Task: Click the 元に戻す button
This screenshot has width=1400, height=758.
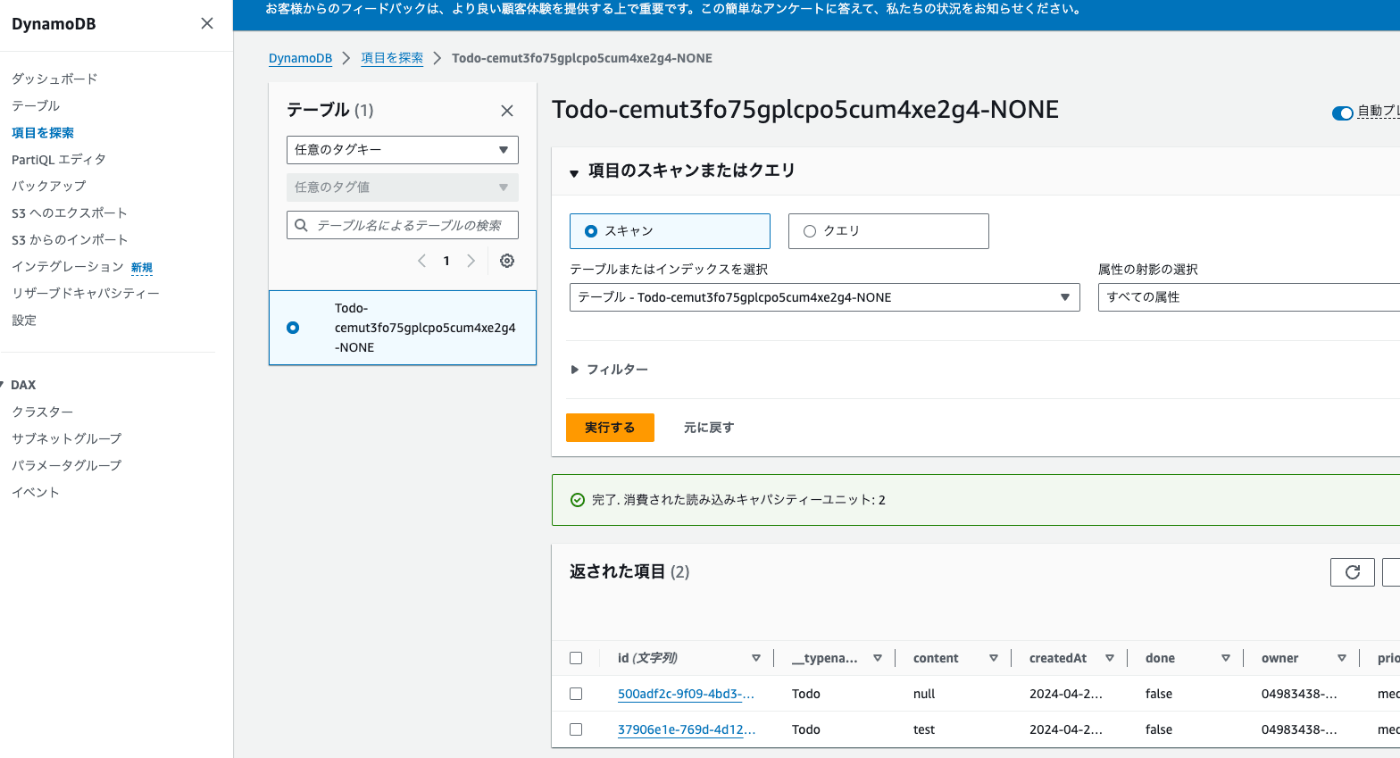Action: click(709, 427)
